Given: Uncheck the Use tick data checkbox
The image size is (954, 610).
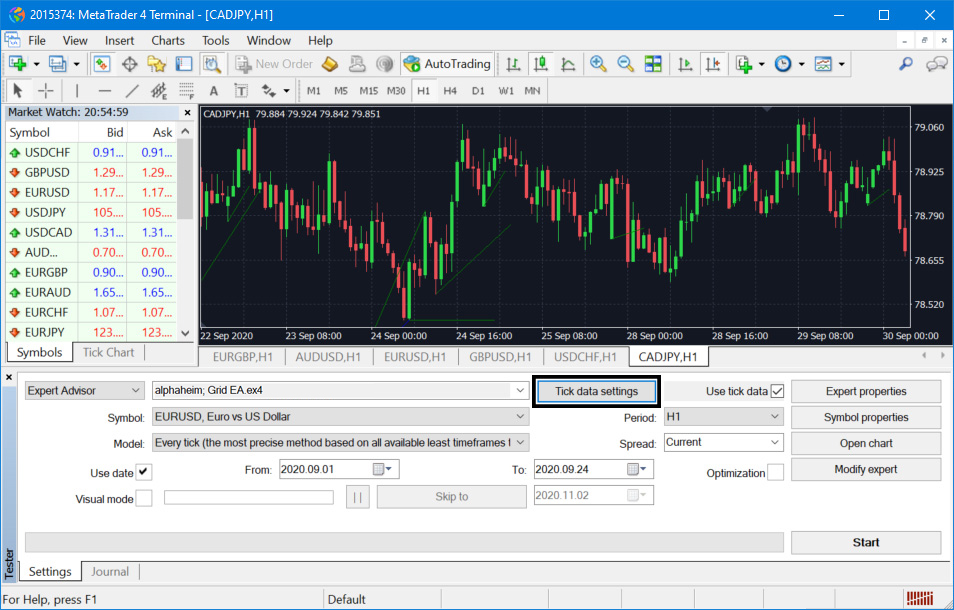Looking at the screenshot, I should click(778, 392).
